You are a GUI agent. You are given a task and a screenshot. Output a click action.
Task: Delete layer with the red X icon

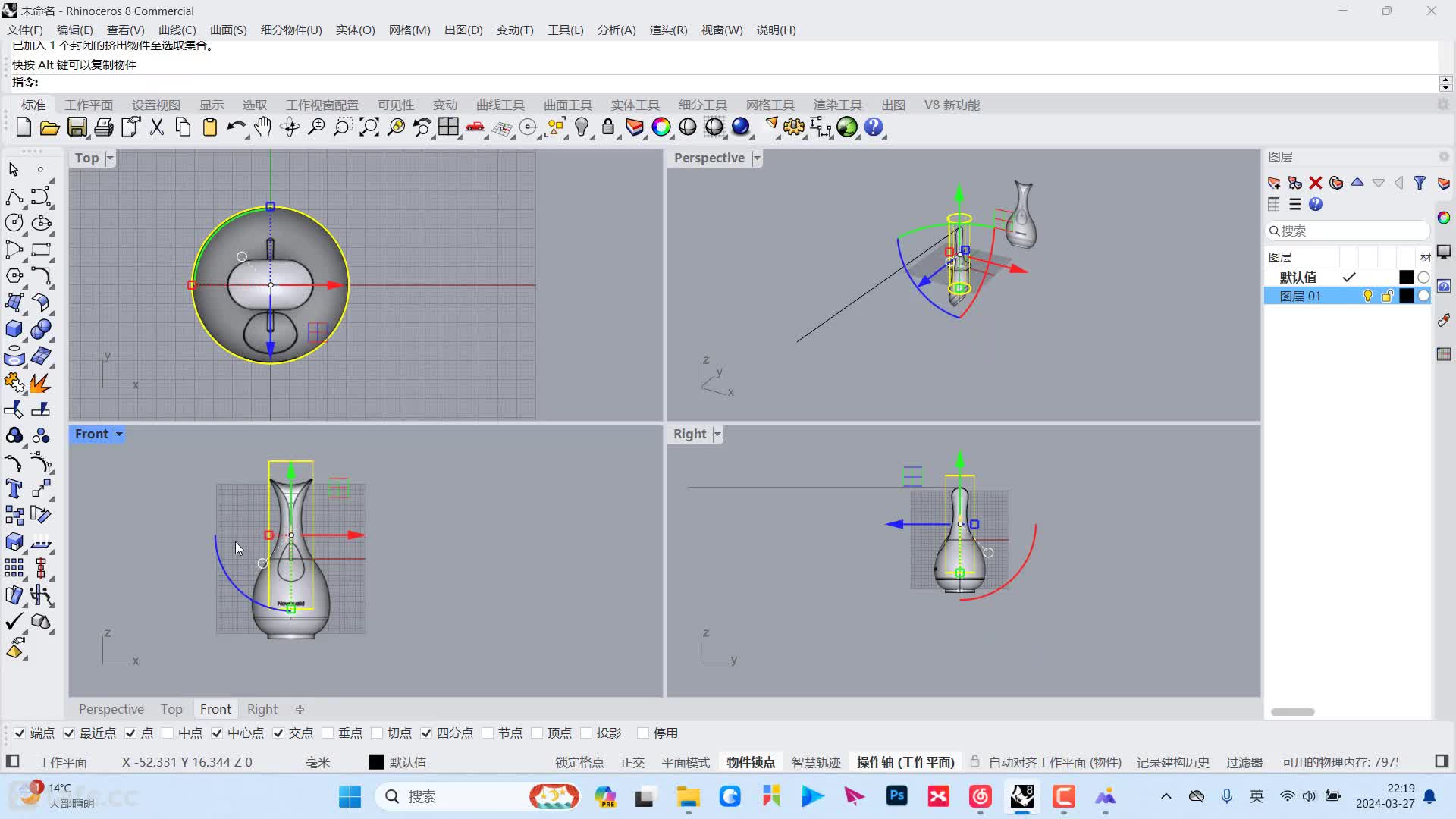click(x=1316, y=183)
